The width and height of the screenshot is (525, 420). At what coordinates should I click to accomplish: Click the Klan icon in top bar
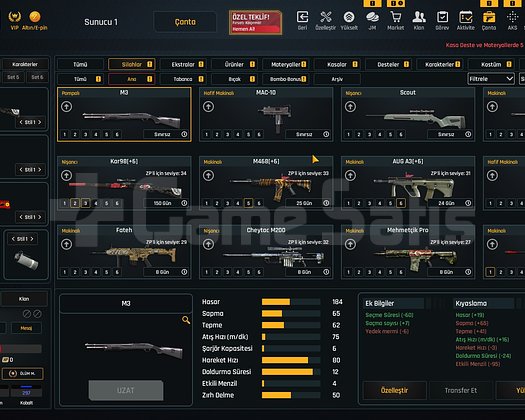coord(419,17)
